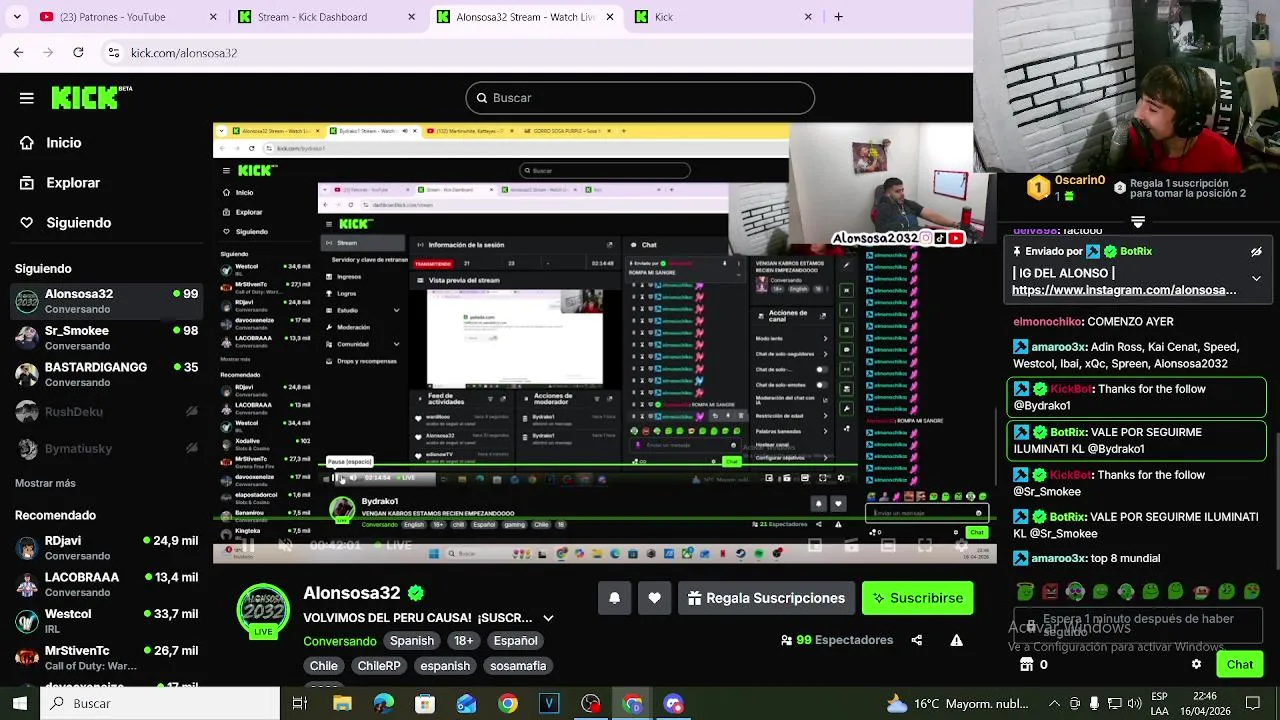Go back in the browser

click(18, 52)
